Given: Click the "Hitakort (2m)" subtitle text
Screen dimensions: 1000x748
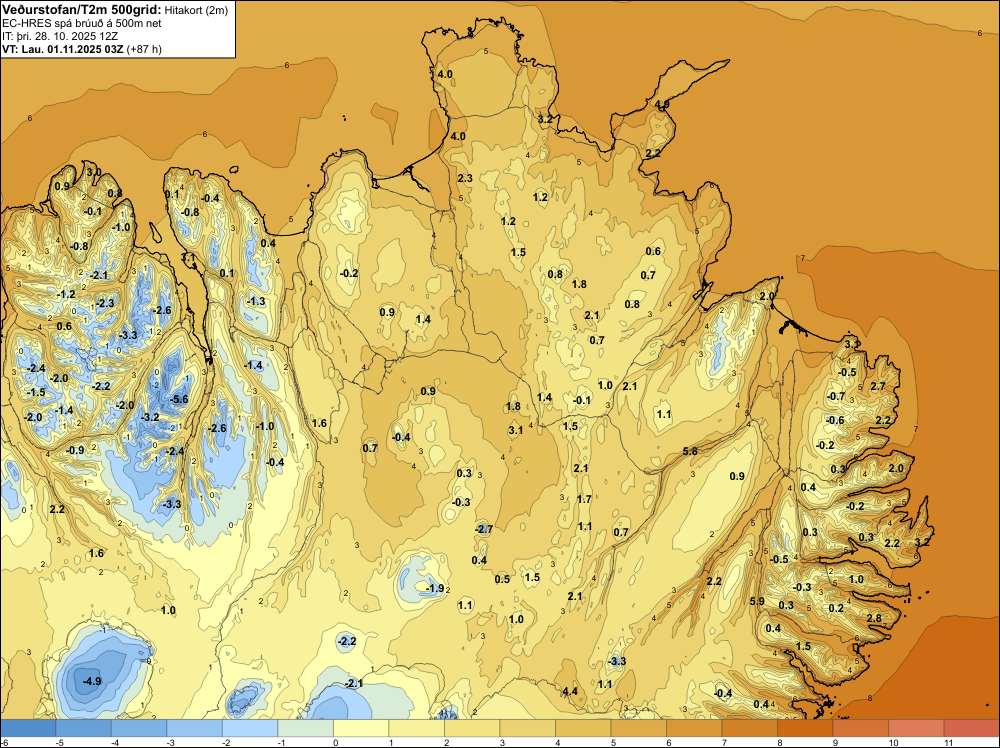Looking at the screenshot, I should click(196, 10).
